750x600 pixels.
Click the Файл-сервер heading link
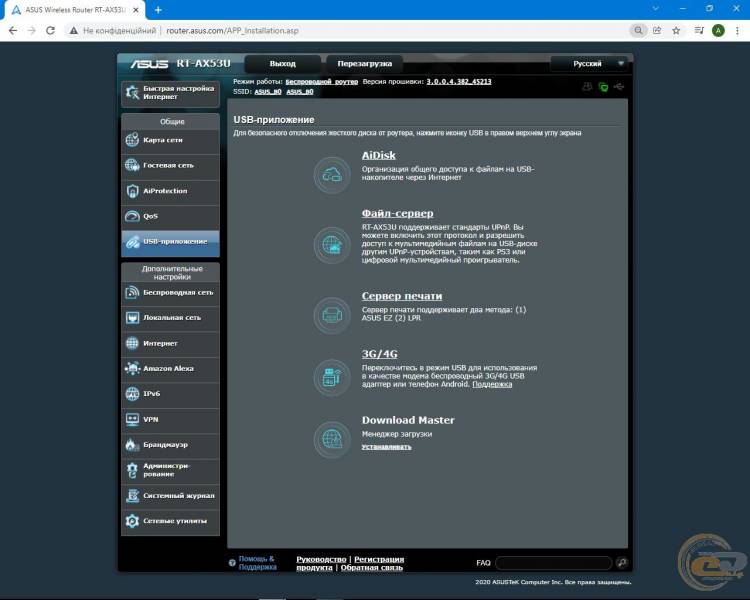tap(397, 213)
